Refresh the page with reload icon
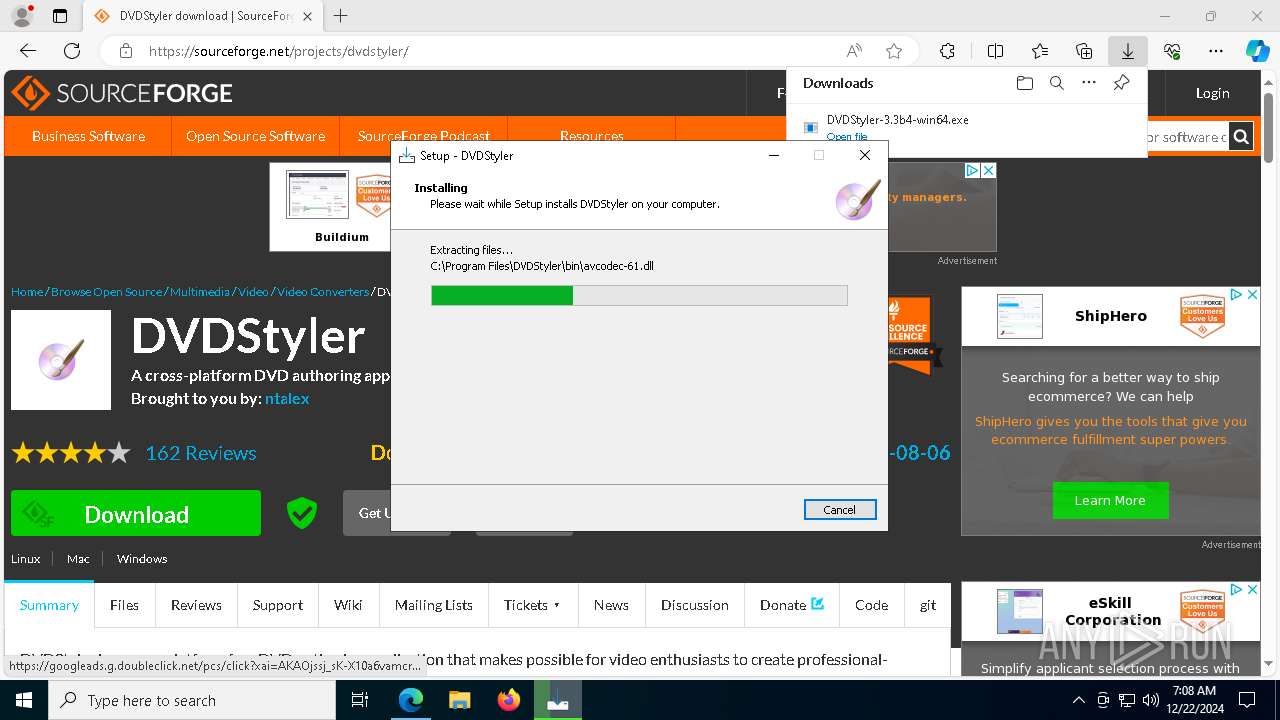Image resolution: width=1280 pixels, height=720 pixels. (72, 51)
